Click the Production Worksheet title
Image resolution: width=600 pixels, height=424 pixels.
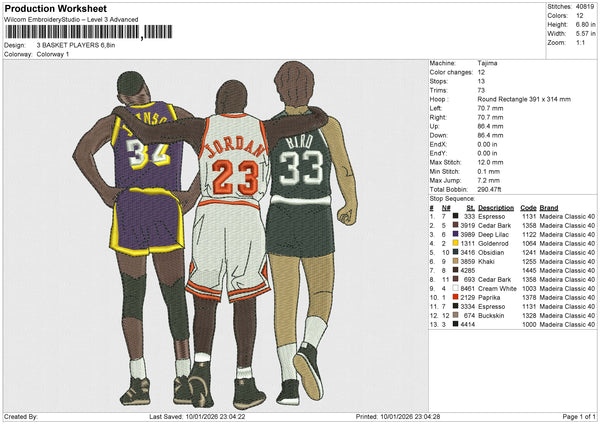56,8
